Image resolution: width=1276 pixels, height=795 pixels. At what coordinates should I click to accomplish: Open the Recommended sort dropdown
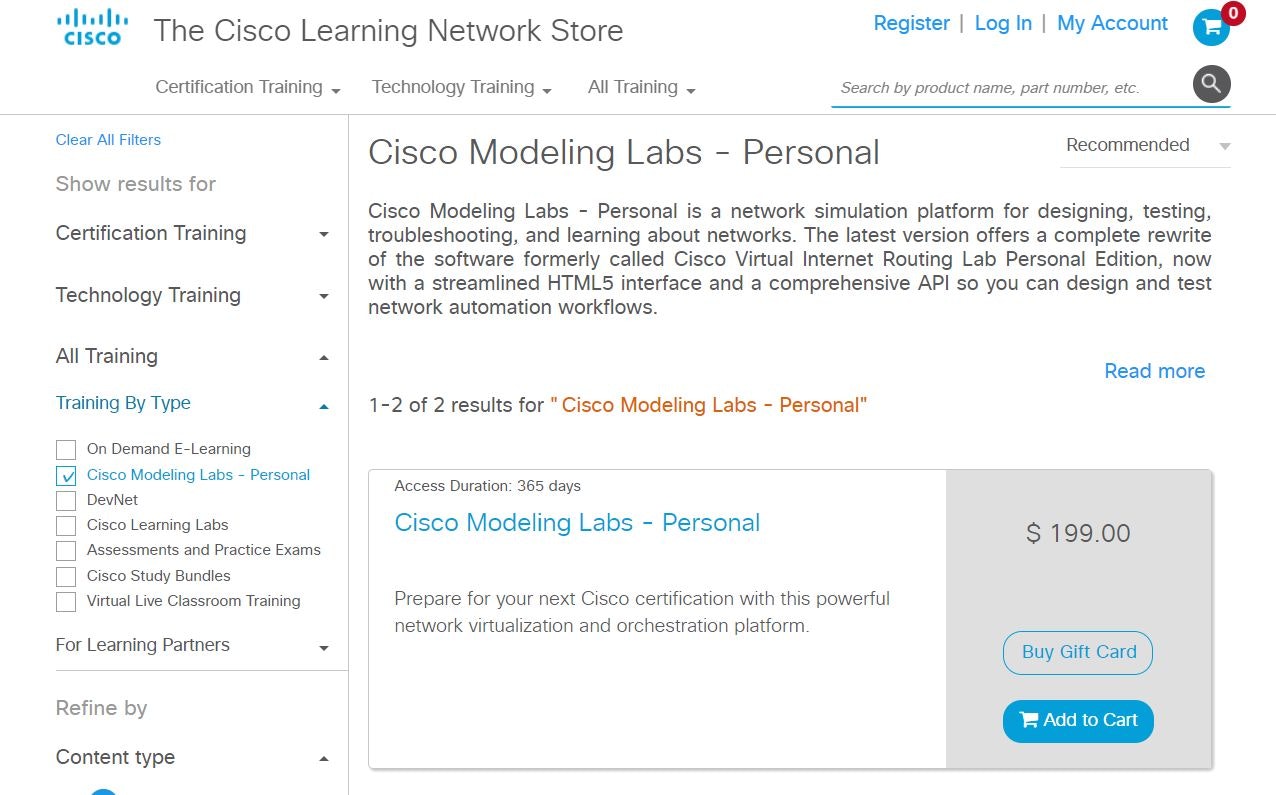pyautogui.click(x=1146, y=146)
